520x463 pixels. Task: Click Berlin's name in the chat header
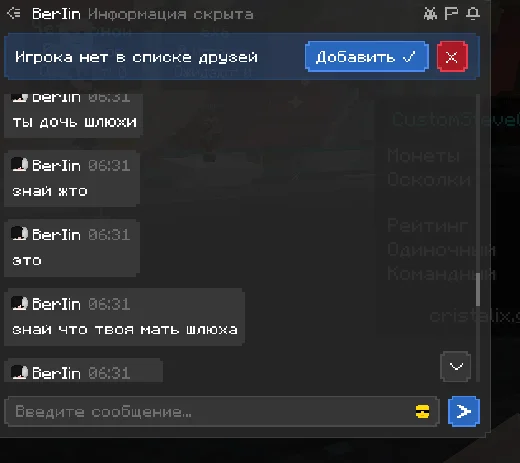(56, 14)
